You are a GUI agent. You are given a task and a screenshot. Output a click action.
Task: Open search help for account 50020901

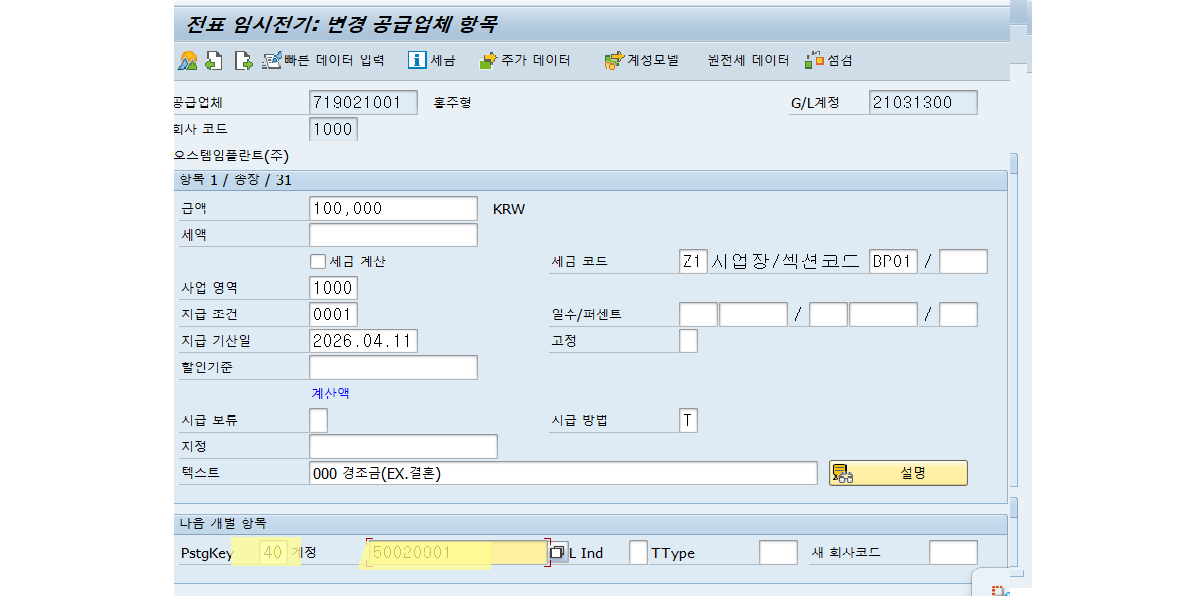558,551
